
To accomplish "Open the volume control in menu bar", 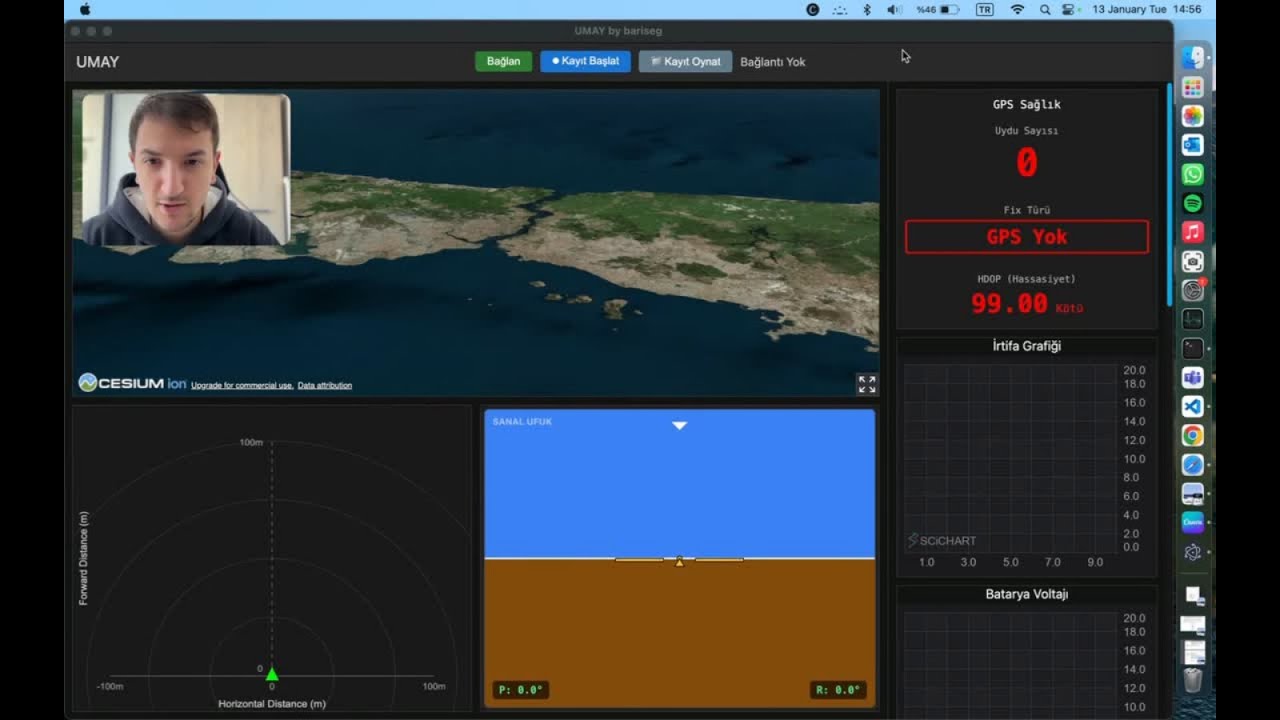I will 894,9.
